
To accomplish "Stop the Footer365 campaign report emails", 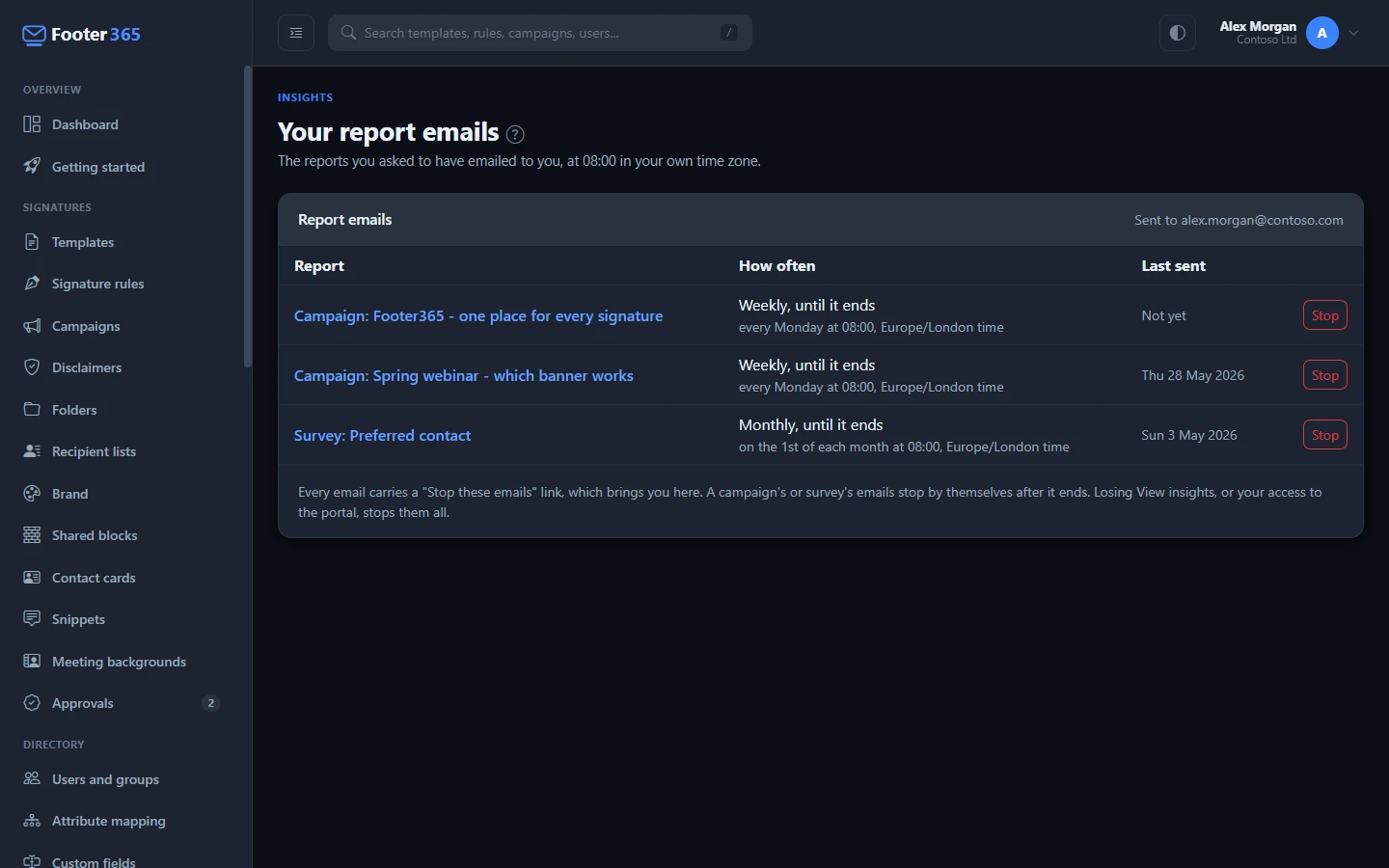I will tap(1324, 315).
